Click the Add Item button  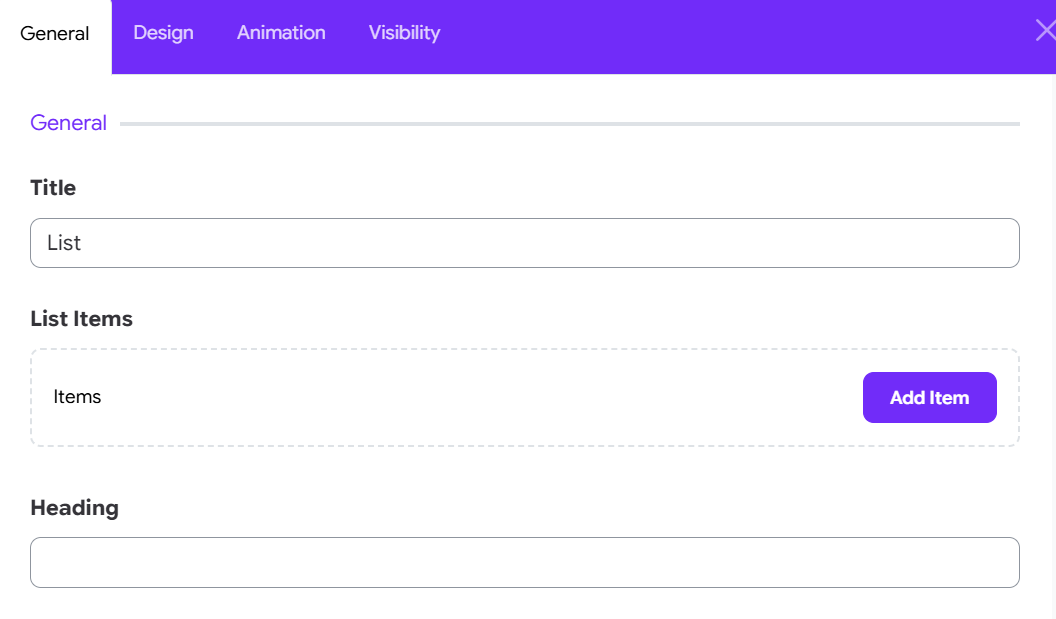929,397
